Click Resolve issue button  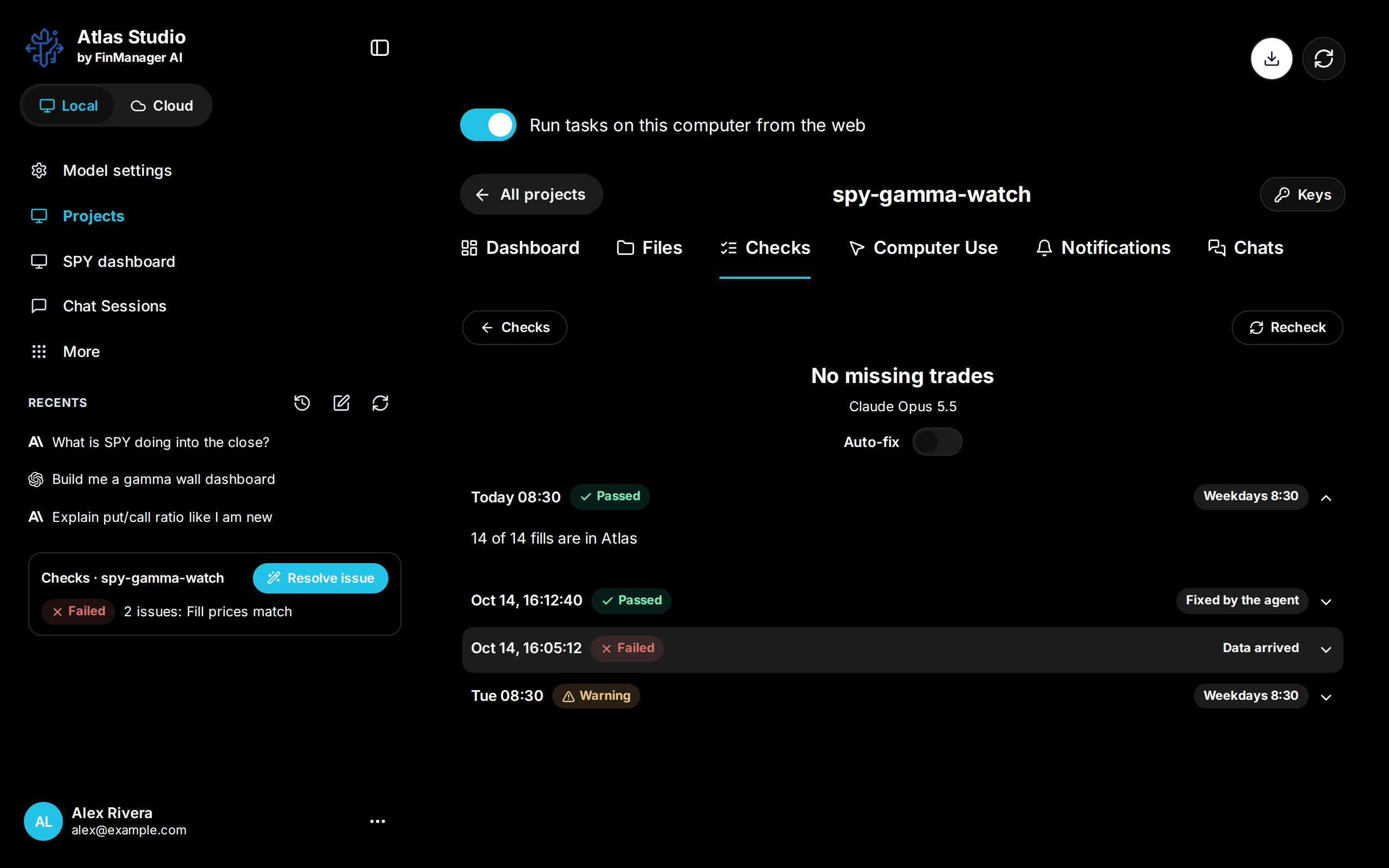320,578
